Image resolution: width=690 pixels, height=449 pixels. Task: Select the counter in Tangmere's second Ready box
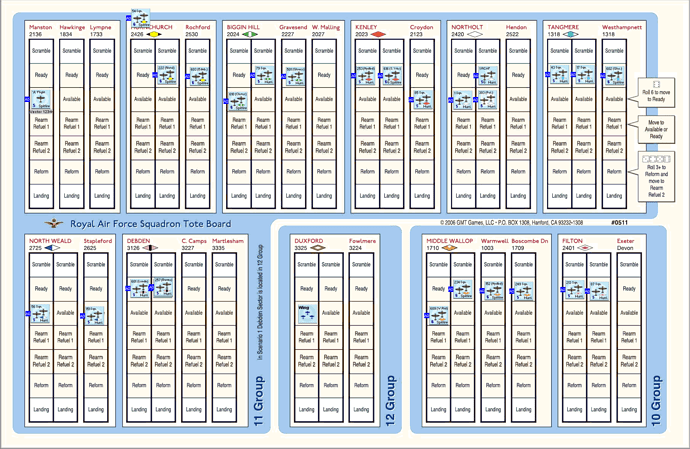tap(585, 75)
